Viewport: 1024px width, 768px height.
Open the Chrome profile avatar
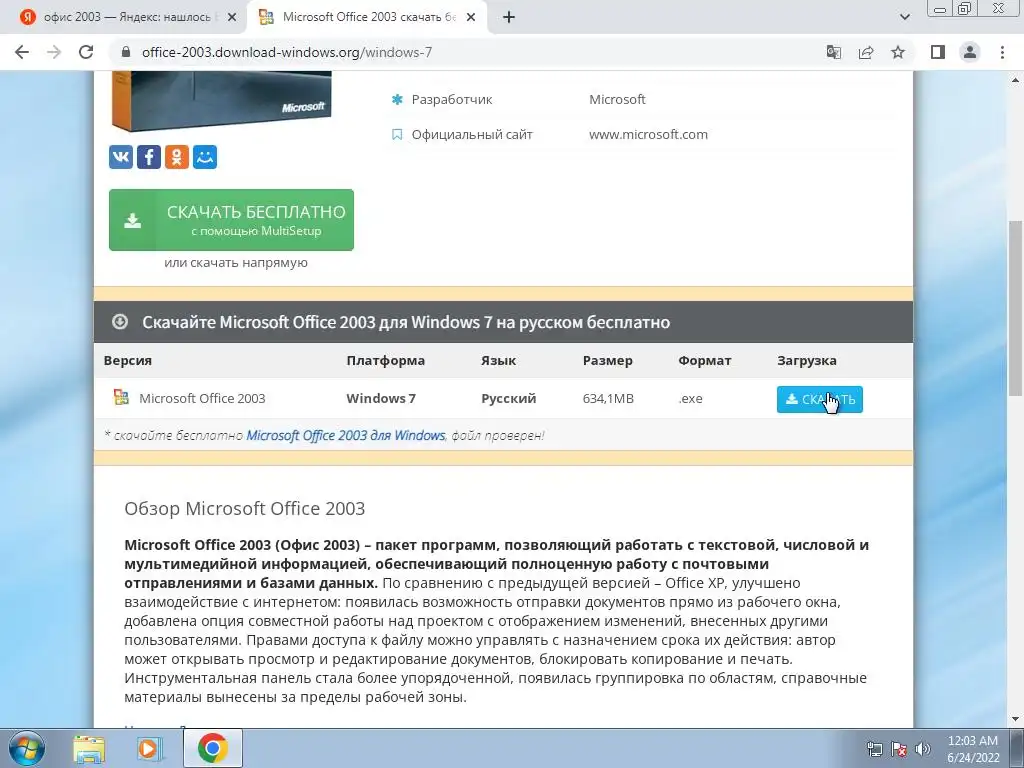tap(970, 52)
